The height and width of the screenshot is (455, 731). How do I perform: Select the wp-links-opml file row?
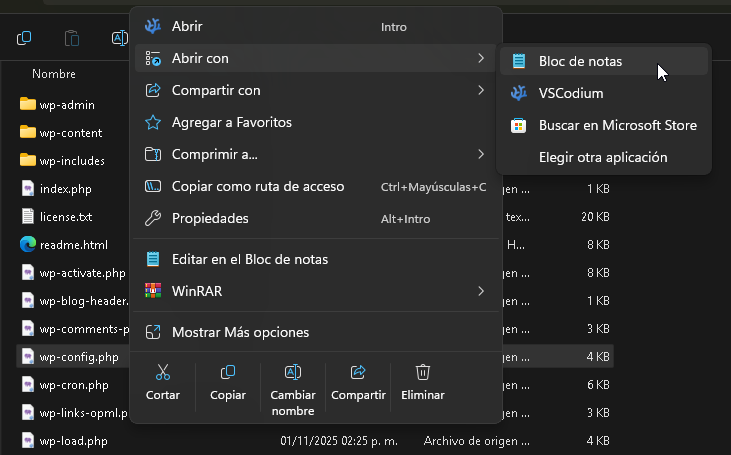pyautogui.click(x=83, y=413)
